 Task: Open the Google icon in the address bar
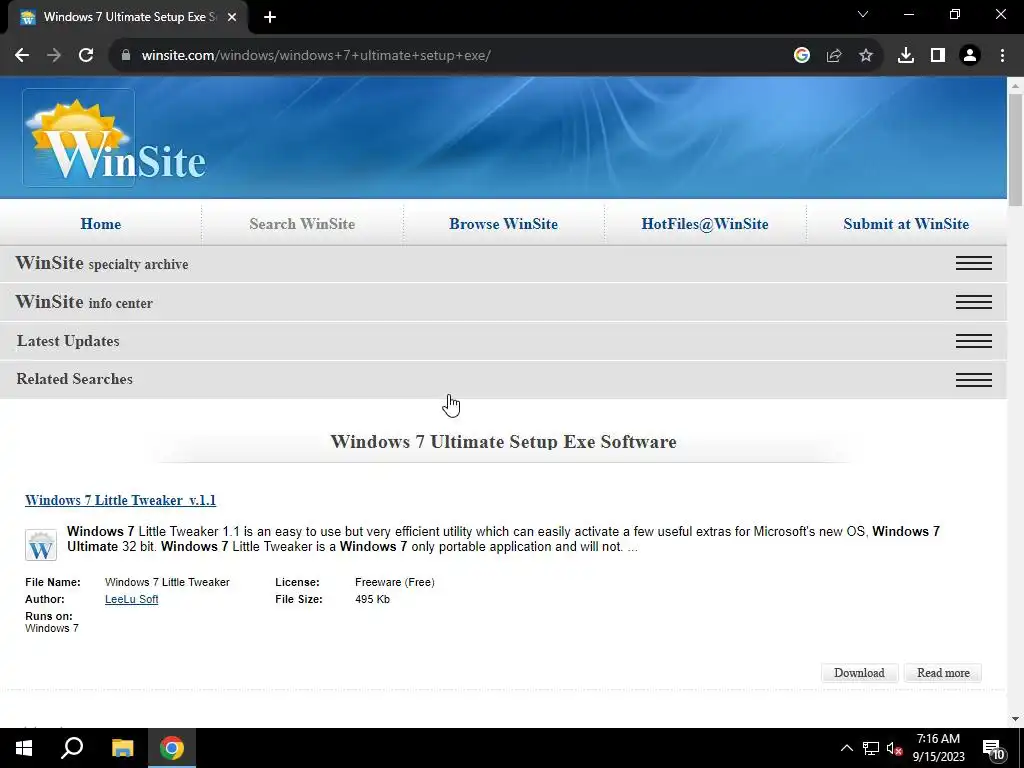pos(802,56)
